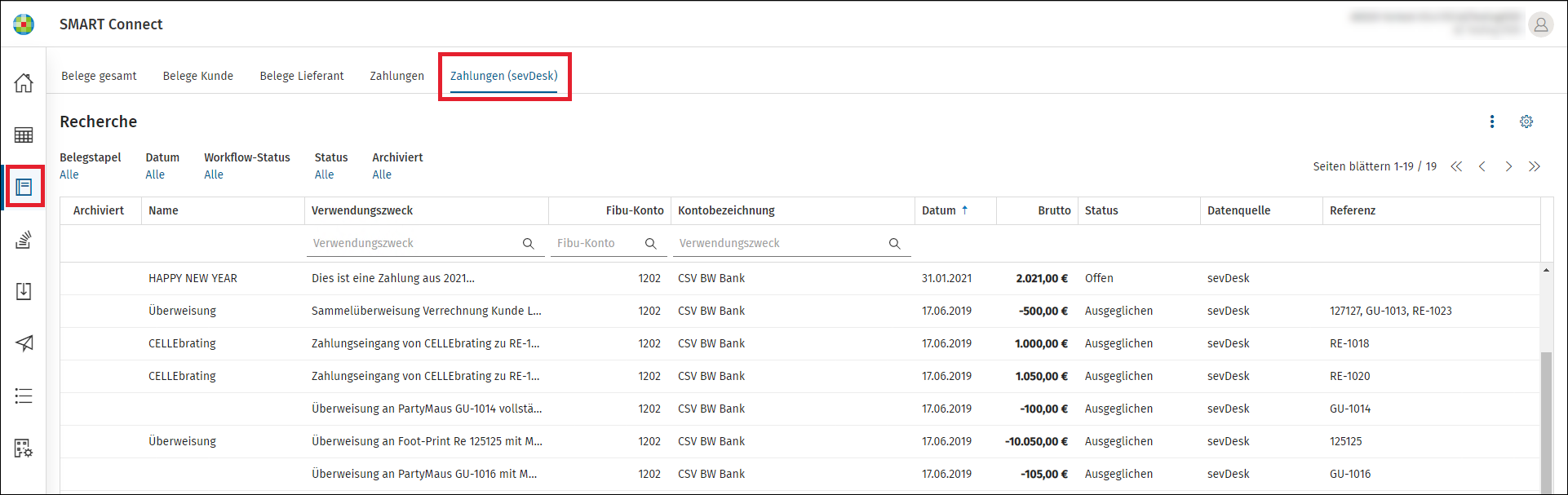Click the scrollbar up arrow

click(x=1546, y=270)
